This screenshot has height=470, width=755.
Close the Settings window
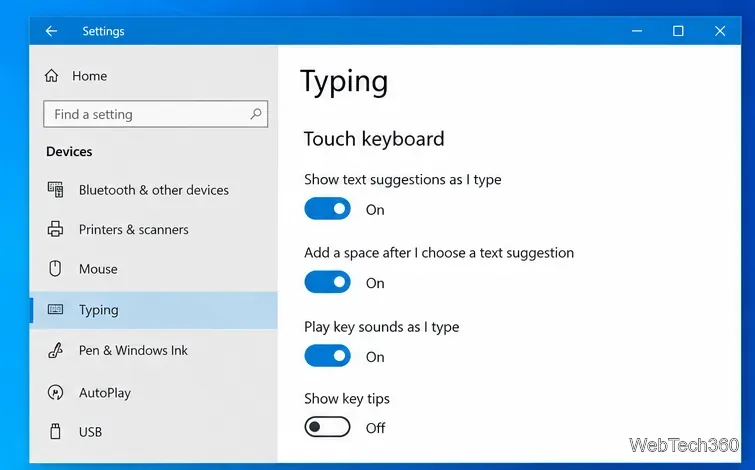720,31
